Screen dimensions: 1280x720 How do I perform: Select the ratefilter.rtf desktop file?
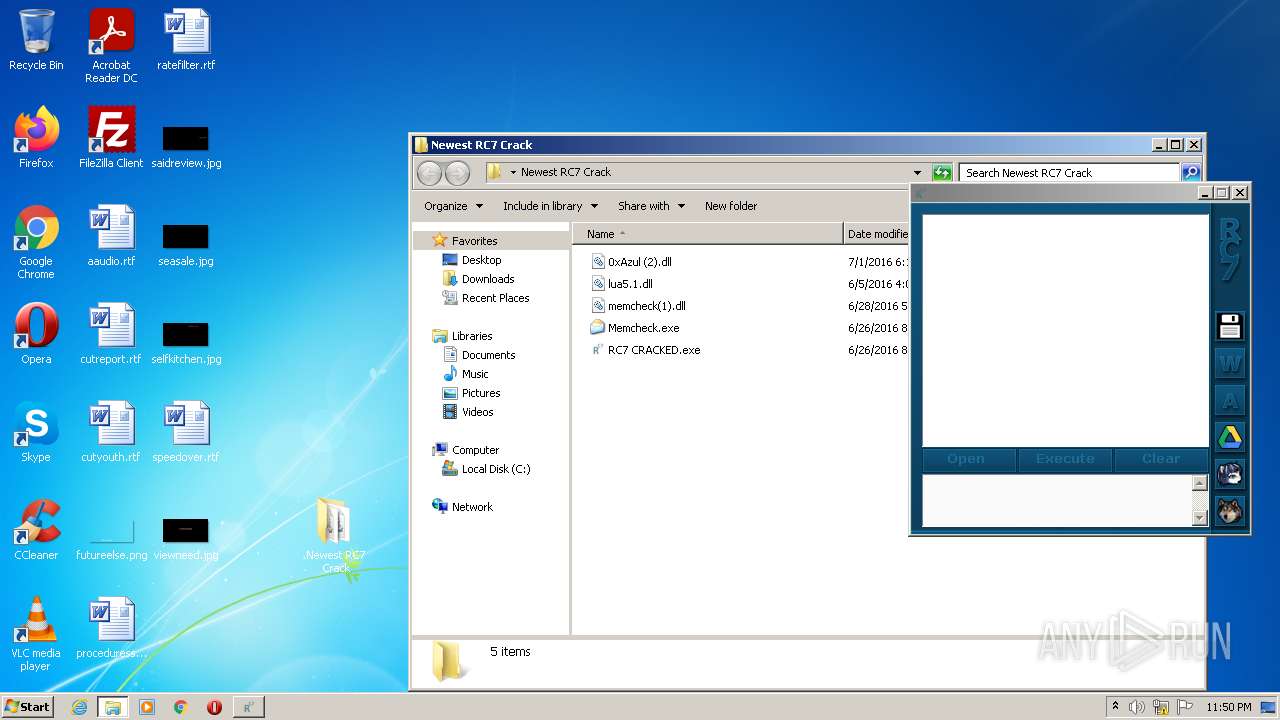(186, 40)
